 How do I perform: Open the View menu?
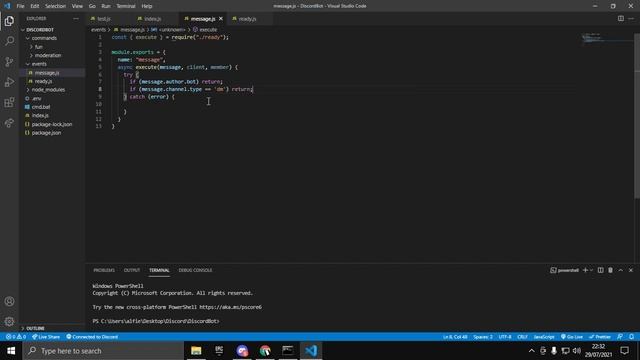coord(77,6)
